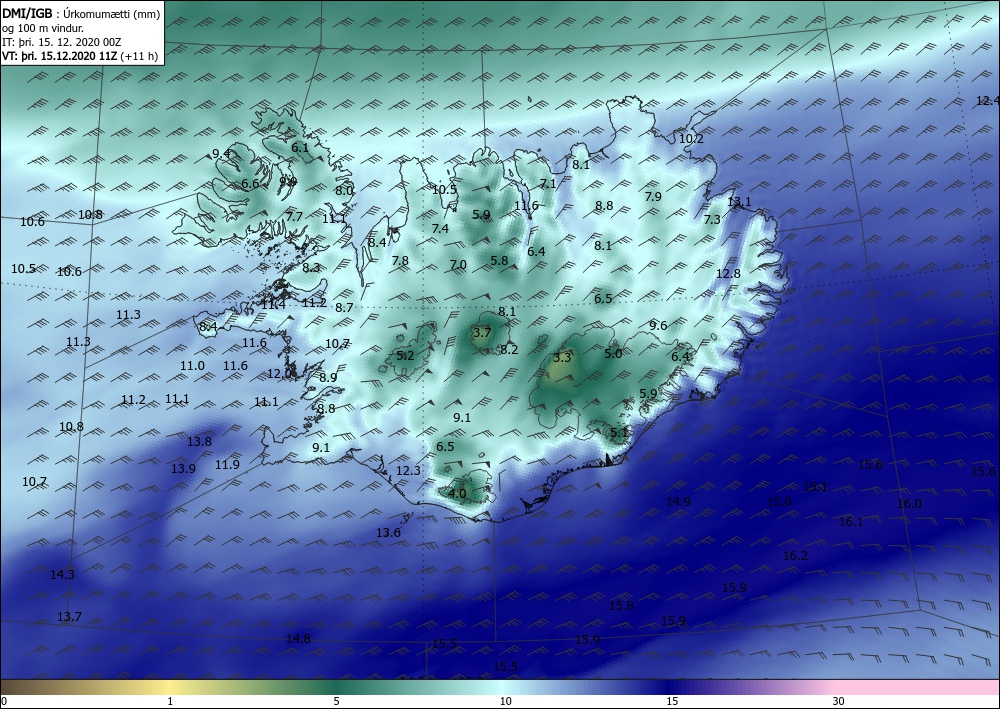Click the 5.1 value label
This screenshot has width=1000, height=709.
click(x=619, y=433)
